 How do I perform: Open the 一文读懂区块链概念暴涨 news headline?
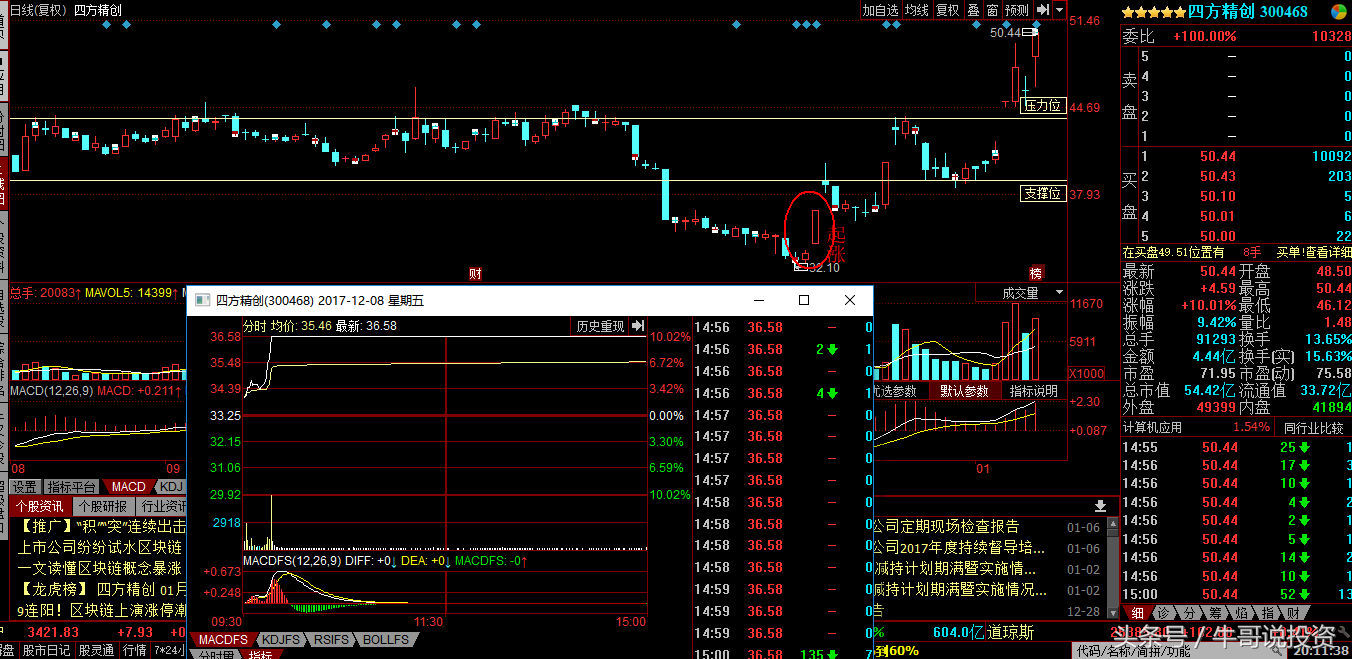coord(100,568)
